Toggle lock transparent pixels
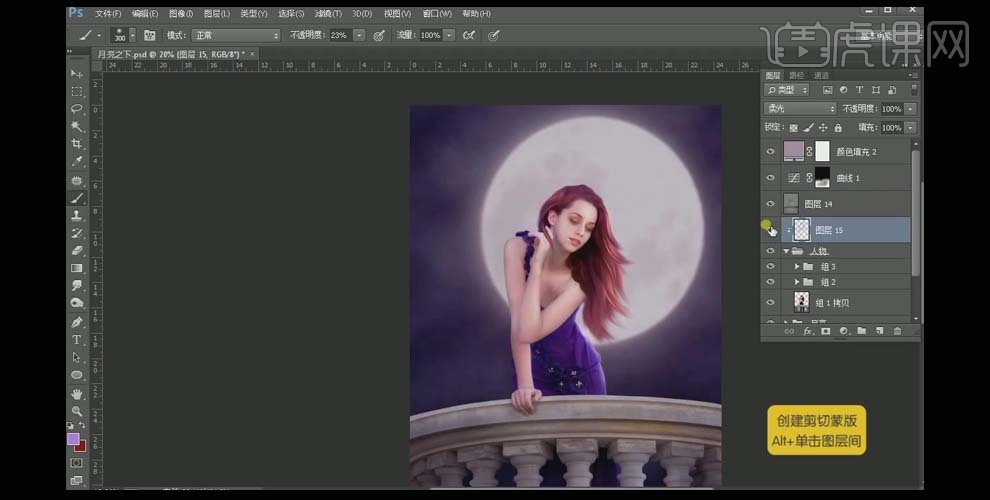This screenshot has height=500, width=990. tap(794, 128)
